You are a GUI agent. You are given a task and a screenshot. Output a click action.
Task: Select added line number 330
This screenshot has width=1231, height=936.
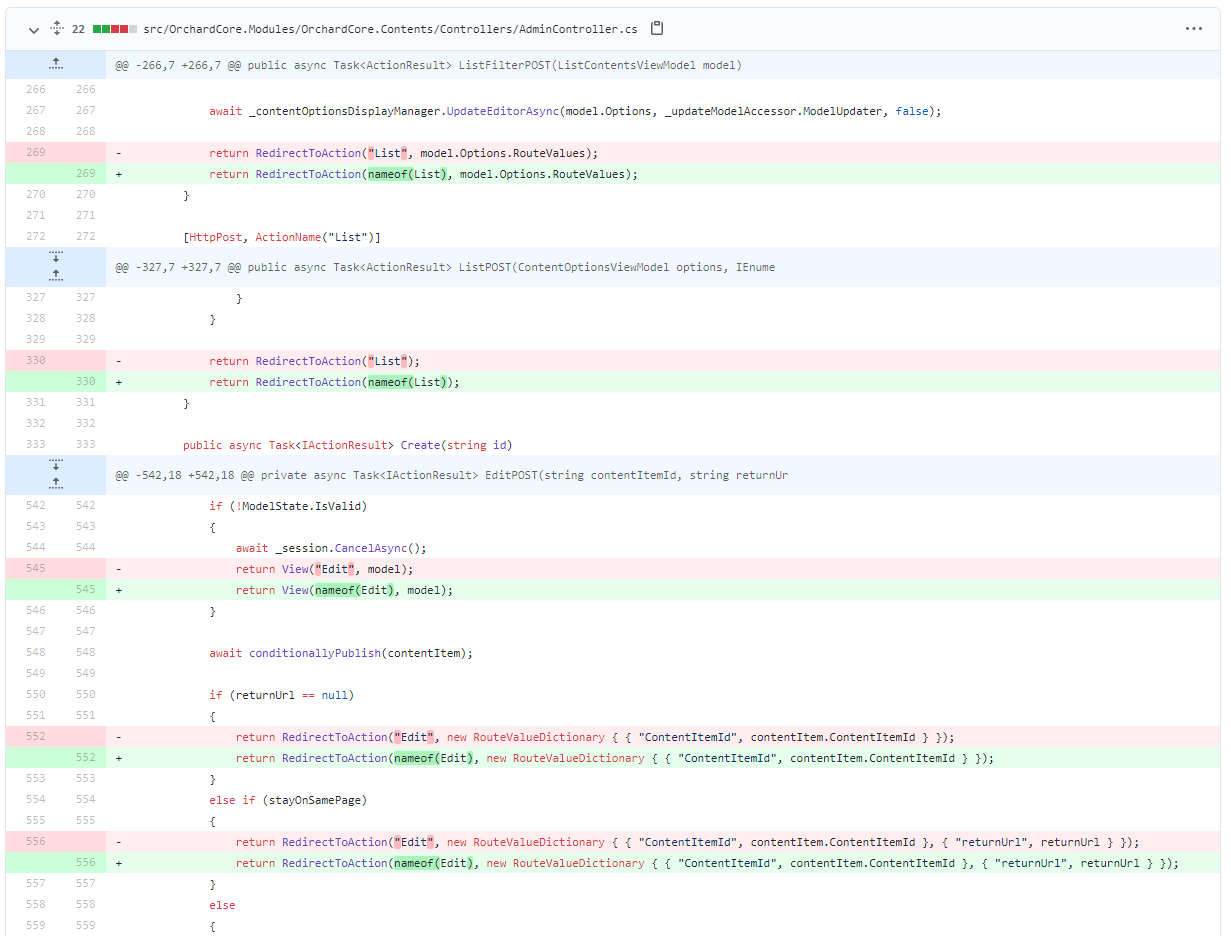(85, 382)
